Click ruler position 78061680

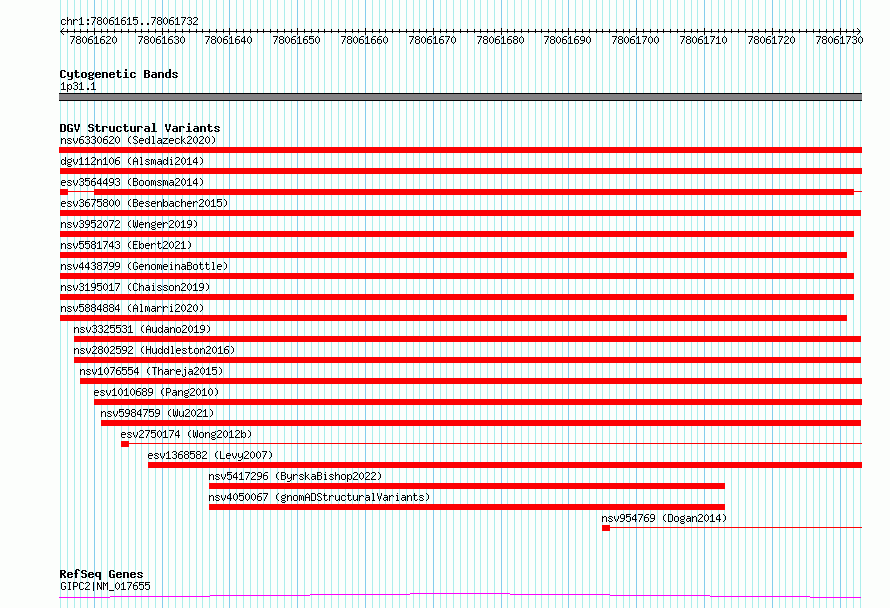(501, 40)
